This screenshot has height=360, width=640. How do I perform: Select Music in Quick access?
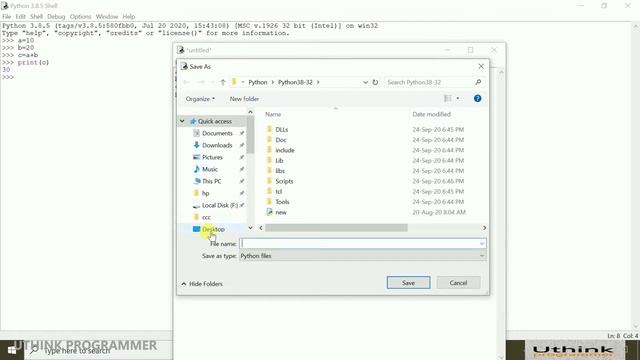tap(210, 169)
